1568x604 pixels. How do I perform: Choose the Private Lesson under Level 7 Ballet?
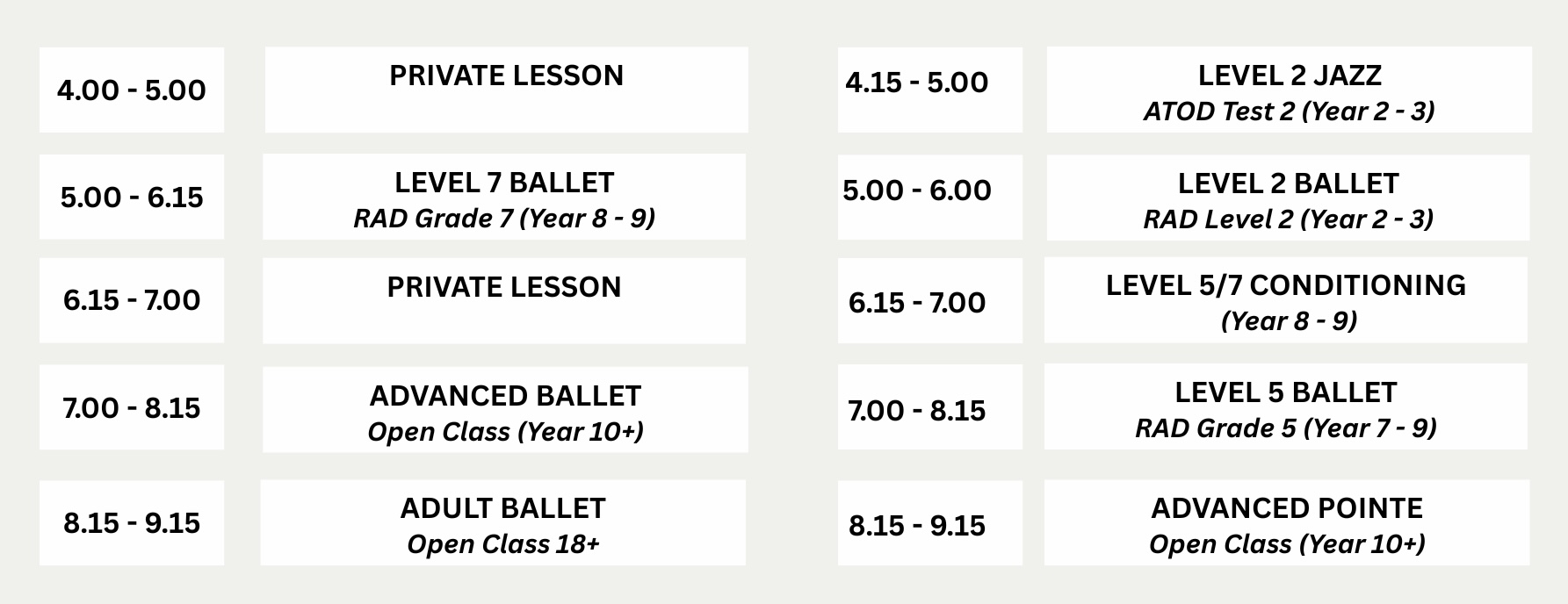(x=504, y=300)
